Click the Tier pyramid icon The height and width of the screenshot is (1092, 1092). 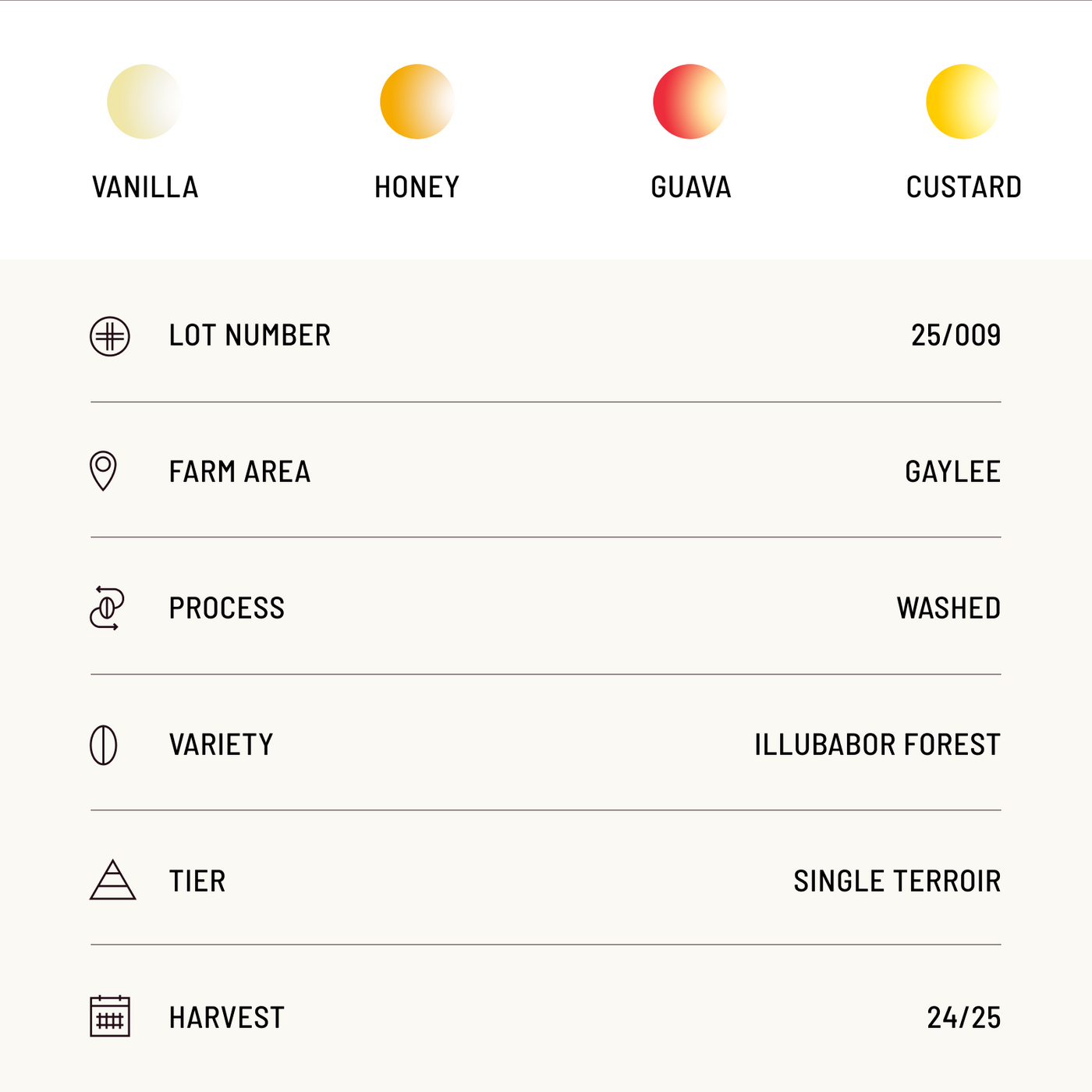pyautogui.click(x=113, y=881)
